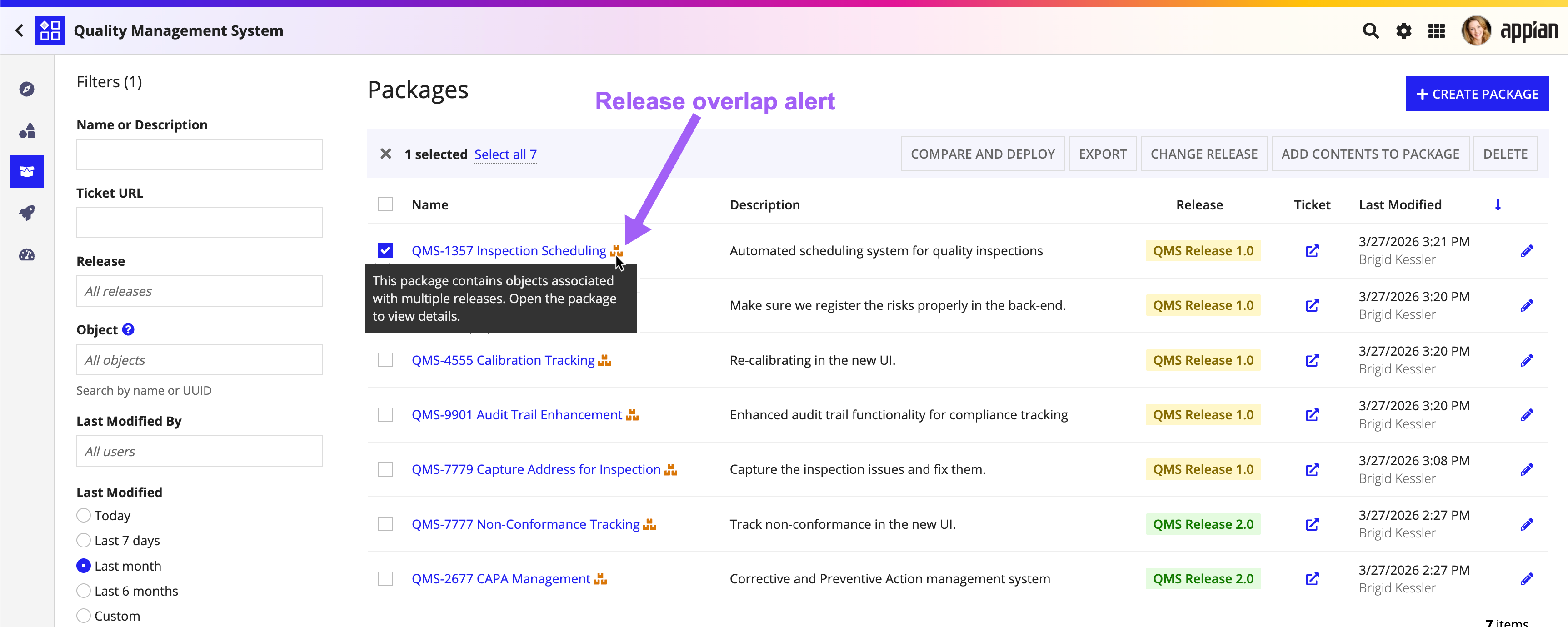Clear selection with the X icon
Image resolution: width=1568 pixels, height=627 pixels.
386,154
